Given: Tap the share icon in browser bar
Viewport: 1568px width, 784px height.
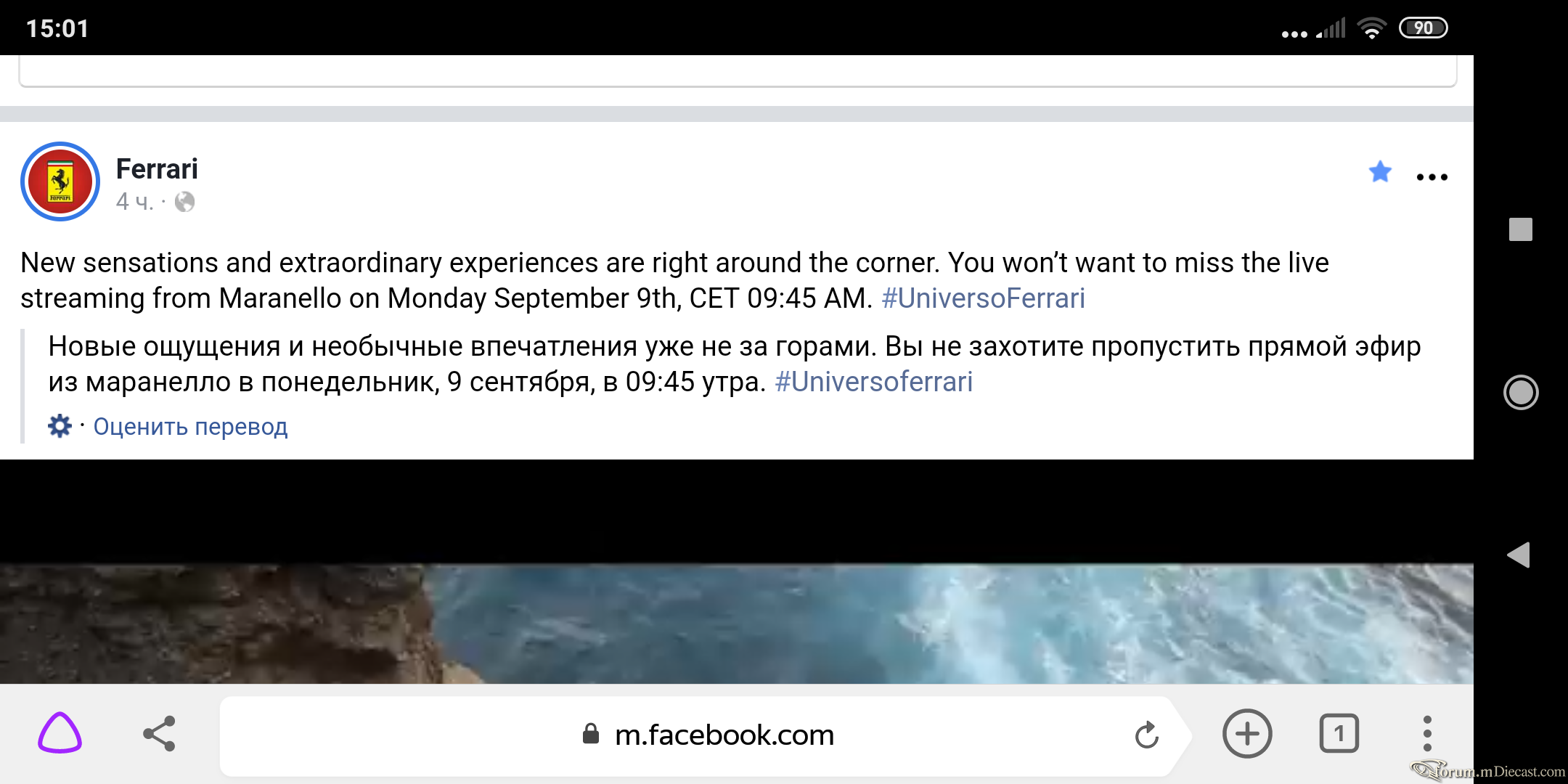Looking at the screenshot, I should (160, 733).
